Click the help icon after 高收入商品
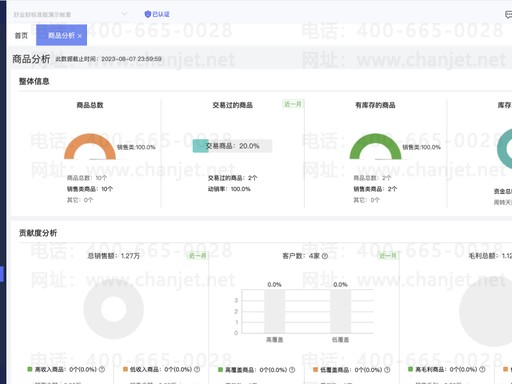The height and width of the screenshot is (384, 512). click(102, 369)
